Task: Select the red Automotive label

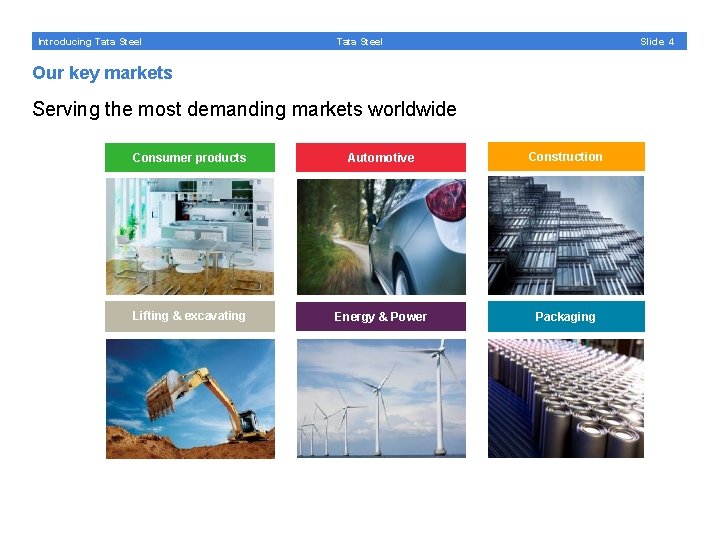Action: click(381, 158)
